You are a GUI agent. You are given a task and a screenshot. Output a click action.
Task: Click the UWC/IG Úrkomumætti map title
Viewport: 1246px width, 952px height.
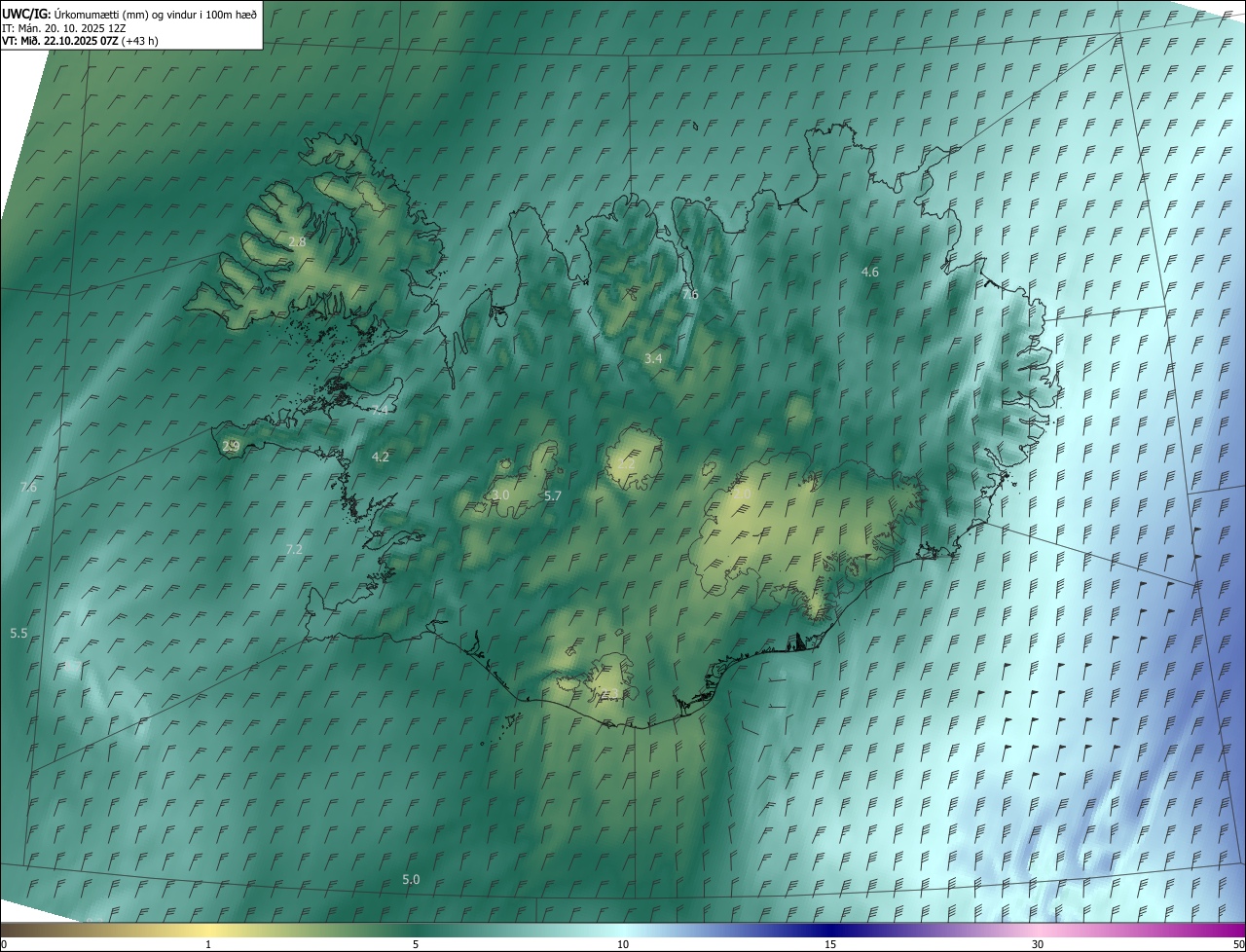coord(129,14)
